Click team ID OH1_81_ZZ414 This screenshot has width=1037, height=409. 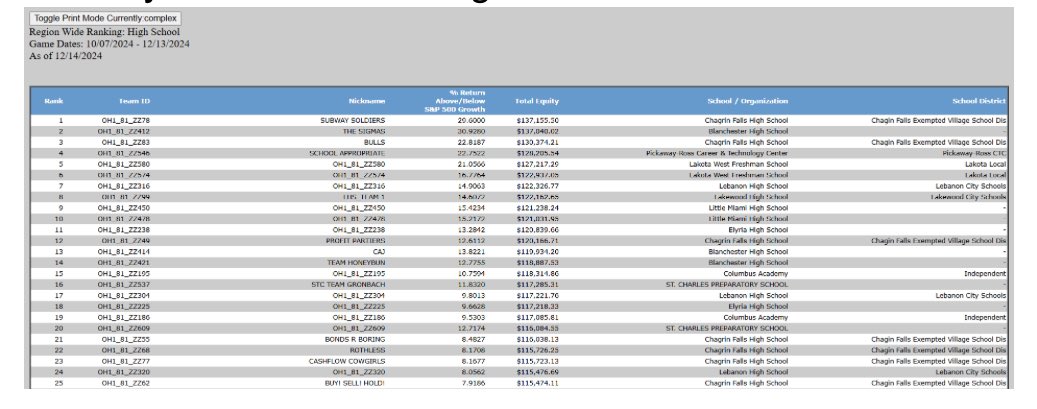point(124,251)
